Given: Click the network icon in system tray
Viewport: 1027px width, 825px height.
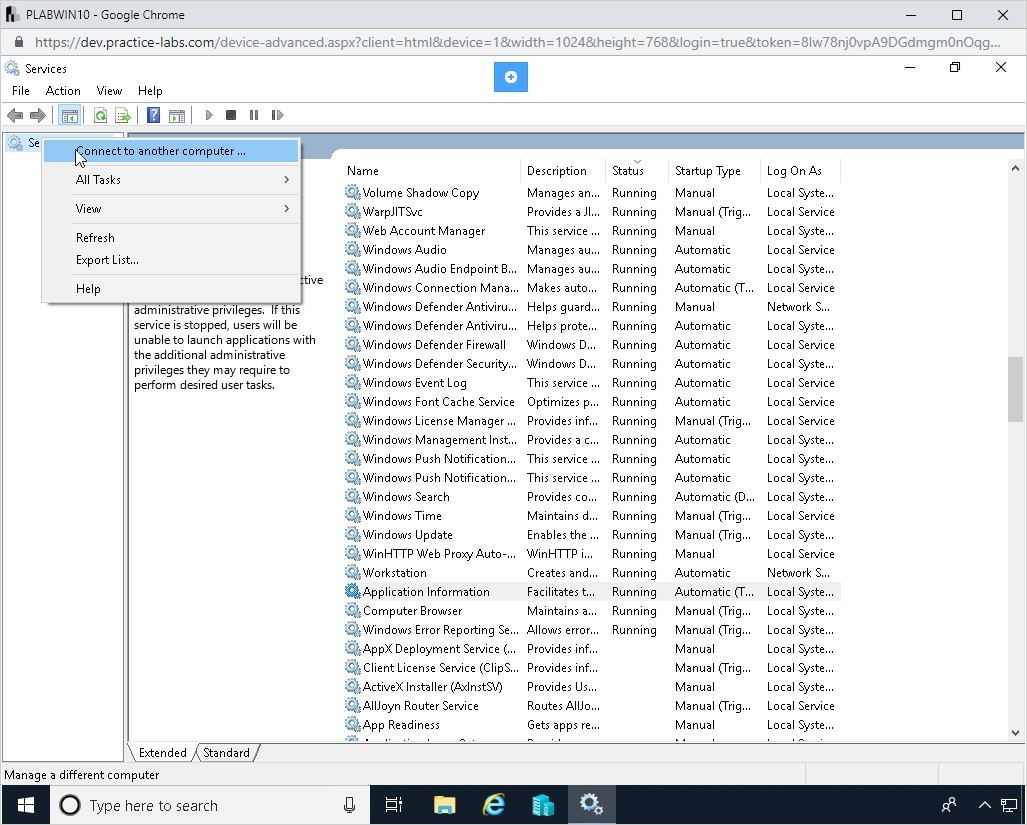Looking at the screenshot, I should click(1009, 805).
